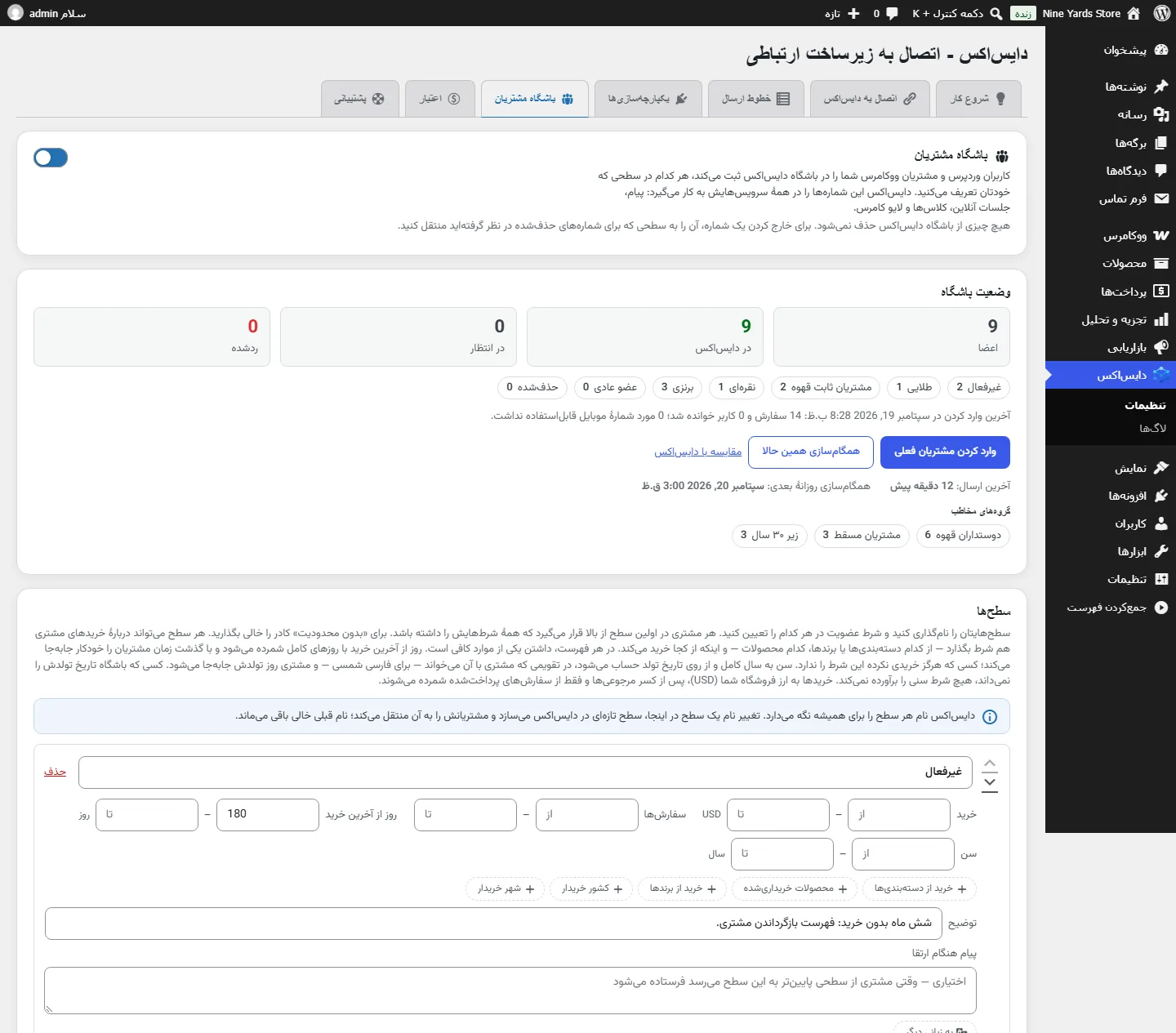Click the پیام هنگام ارتقا textarea
This screenshot has width=1176, height=1033.
[510, 991]
